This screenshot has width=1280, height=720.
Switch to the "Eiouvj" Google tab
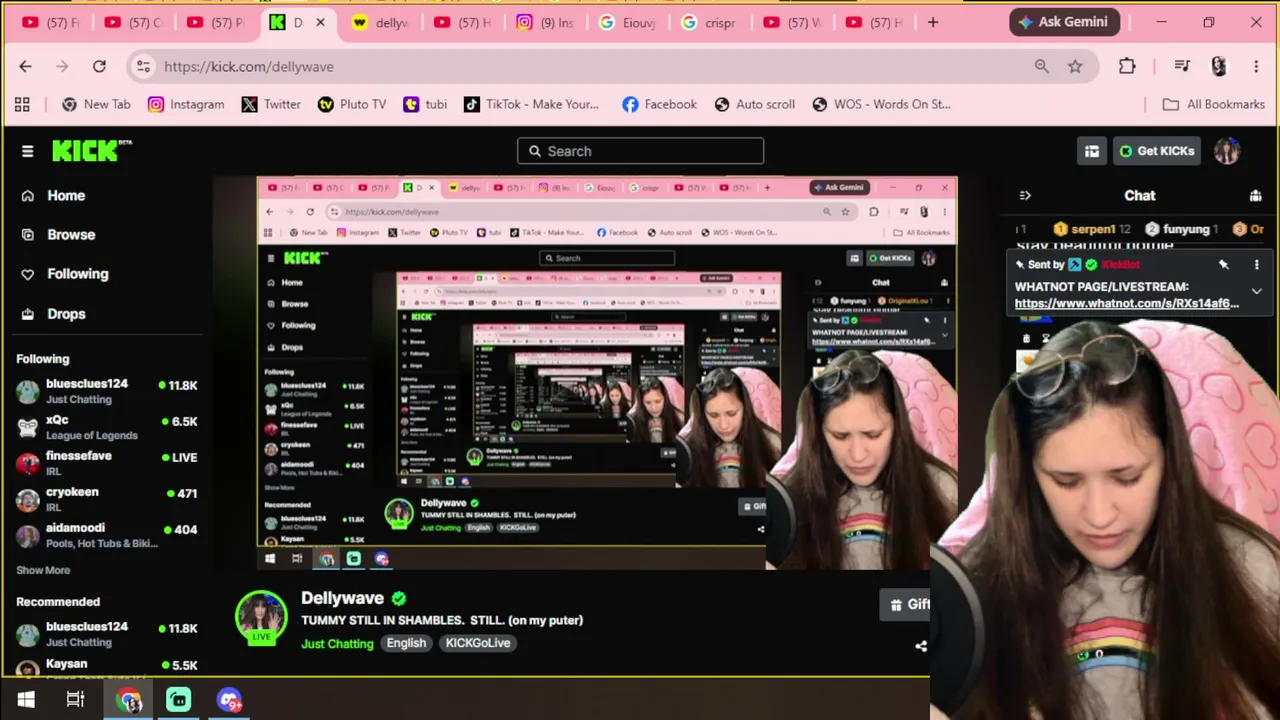[x=627, y=22]
